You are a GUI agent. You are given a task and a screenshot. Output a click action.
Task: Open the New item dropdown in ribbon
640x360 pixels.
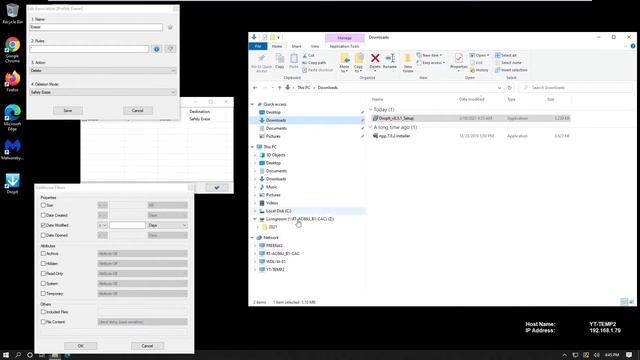click(429, 55)
